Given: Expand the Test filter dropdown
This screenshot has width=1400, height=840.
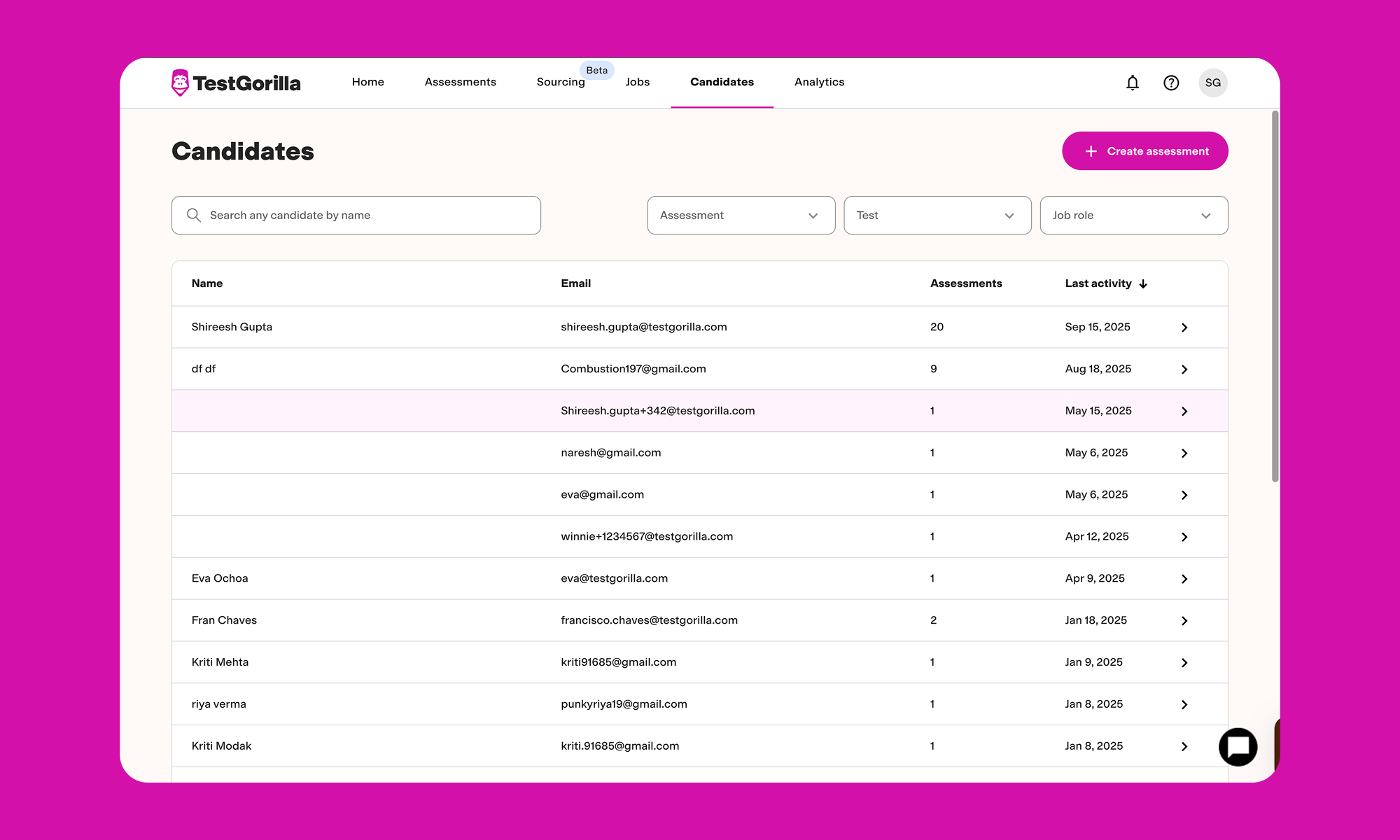Looking at the screenshot, I should [937, 216].
